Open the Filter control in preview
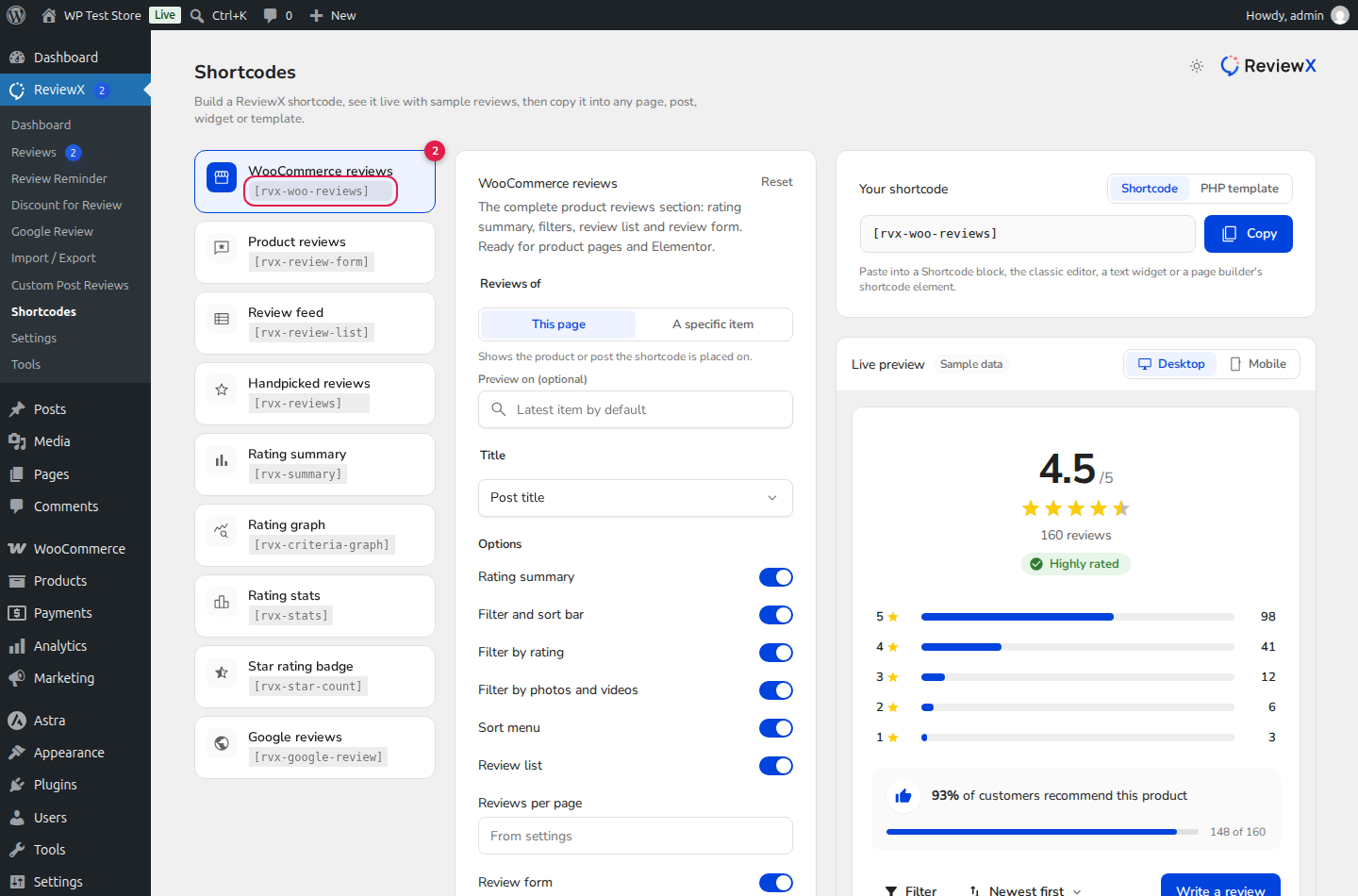The width and height of the screenshot is (1358, 896). point(911,890)
